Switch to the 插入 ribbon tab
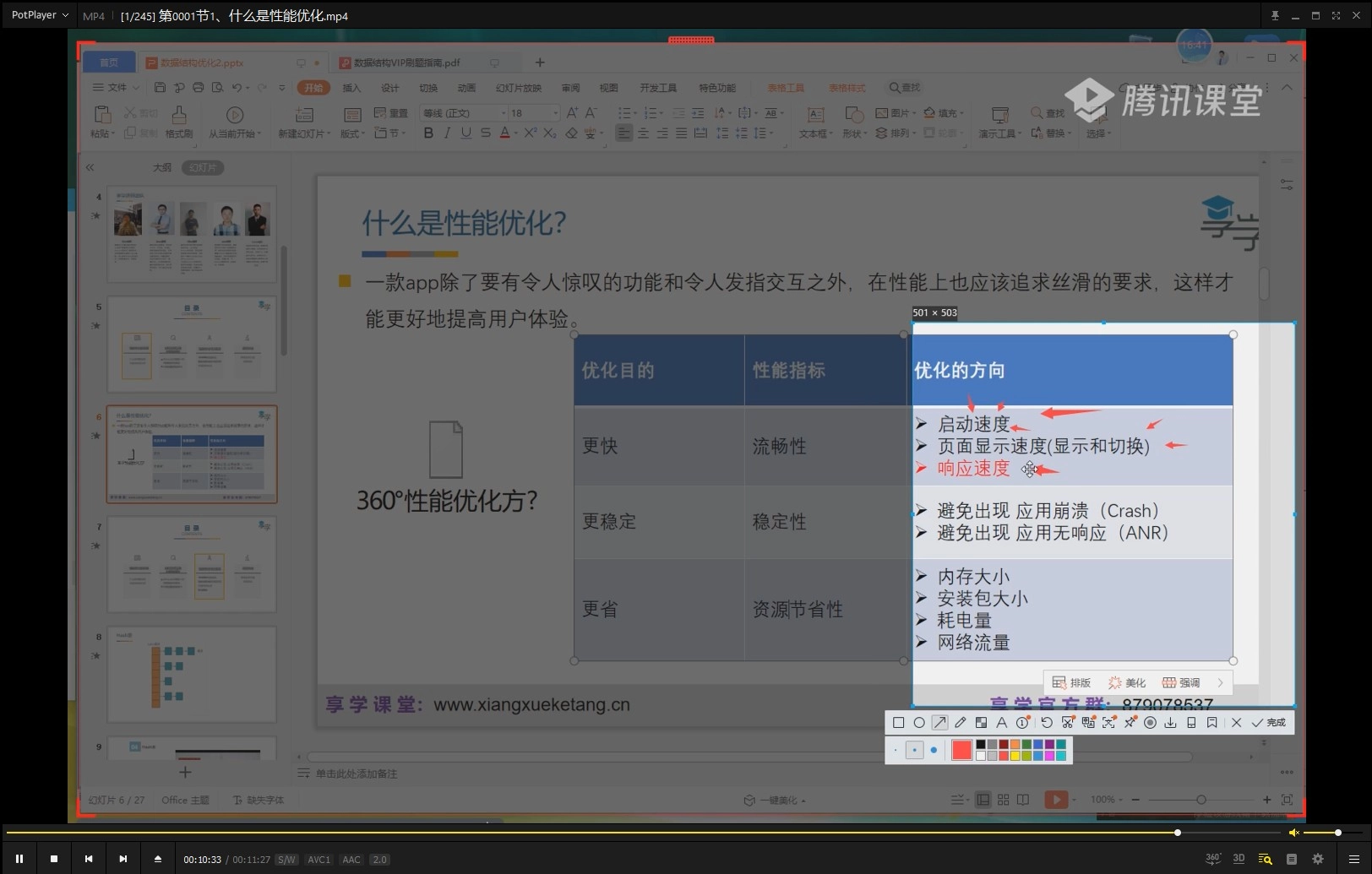This screenshot has width=1372, height=874. tap(351, 87)
